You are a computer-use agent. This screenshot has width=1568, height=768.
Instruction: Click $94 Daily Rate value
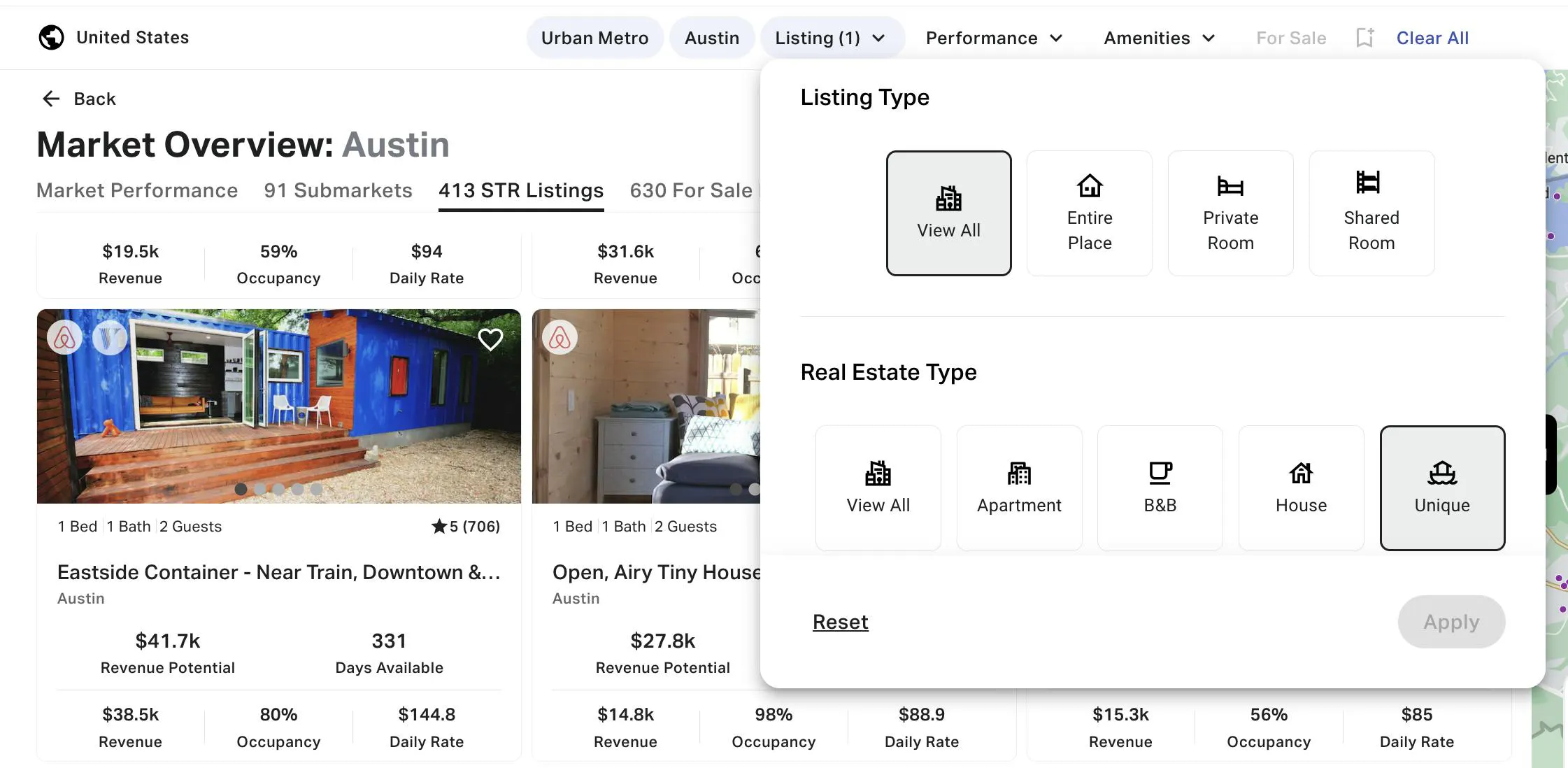coord(427,251)
